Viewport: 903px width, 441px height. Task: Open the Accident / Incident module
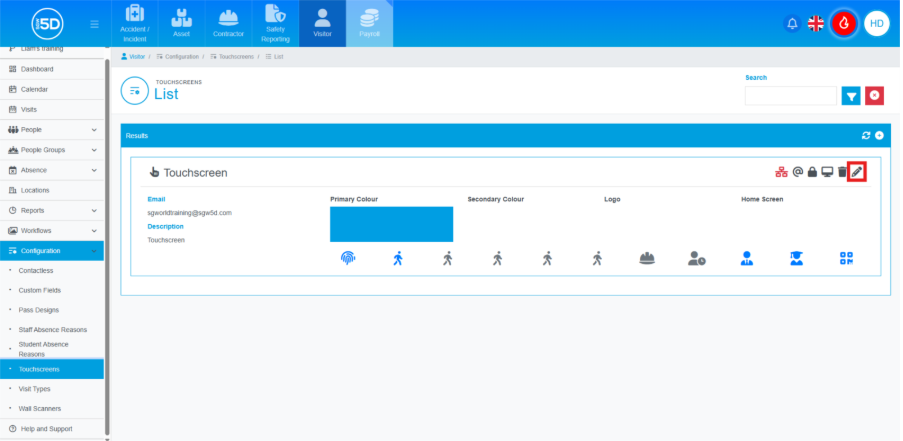pyautogui.click(x=134, y=24)
